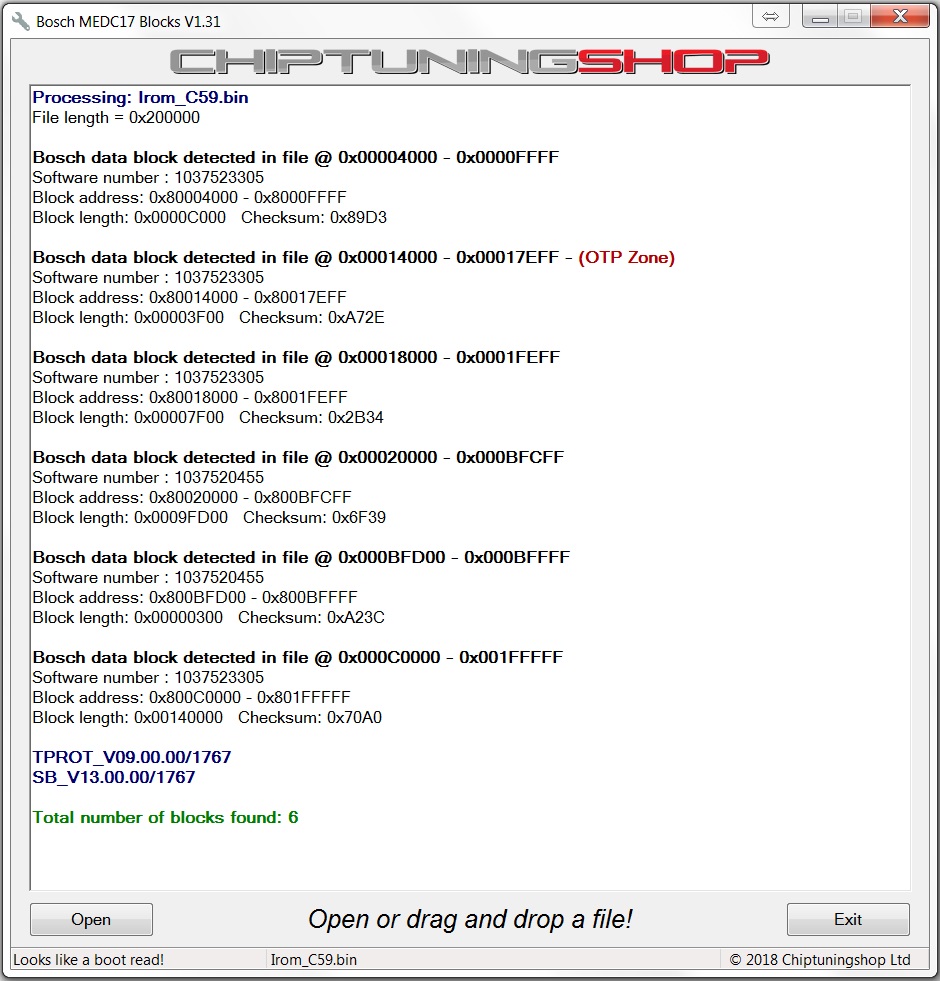
Task: Select the 'Processing: Irom_C59.bin' line
Action: [140, 98]
